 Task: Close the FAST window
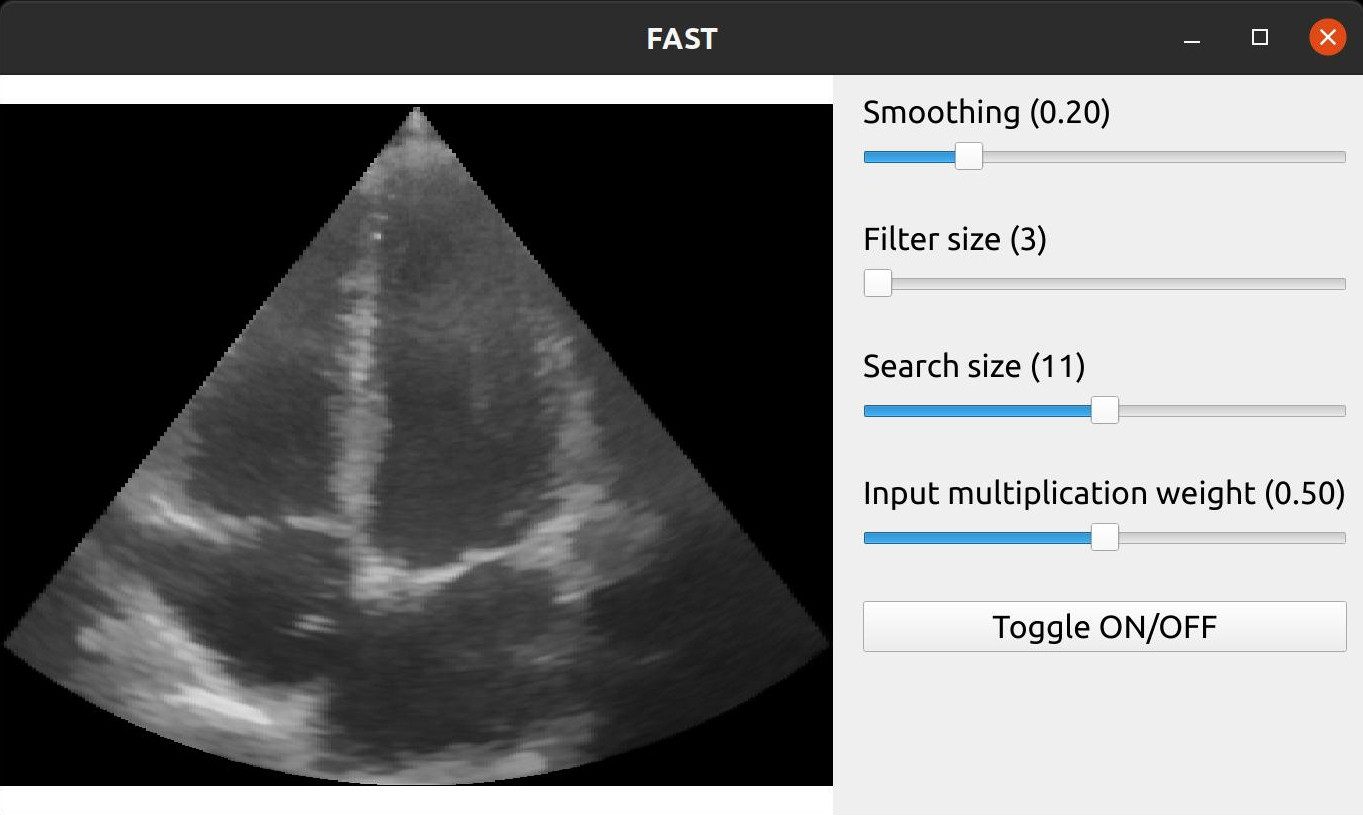click(x=1327, y=38)
